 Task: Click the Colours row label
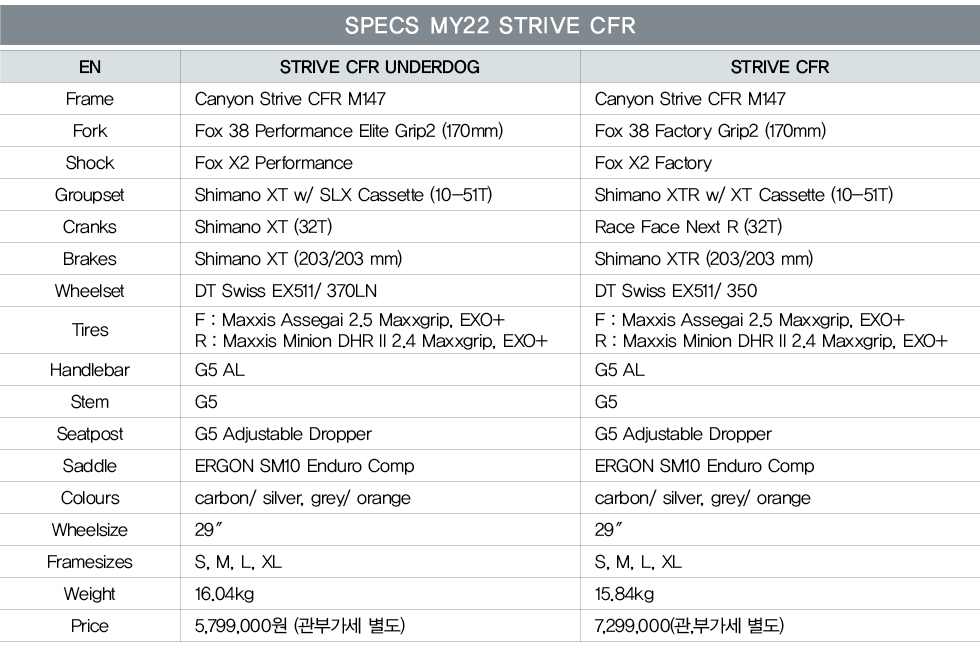90,498
